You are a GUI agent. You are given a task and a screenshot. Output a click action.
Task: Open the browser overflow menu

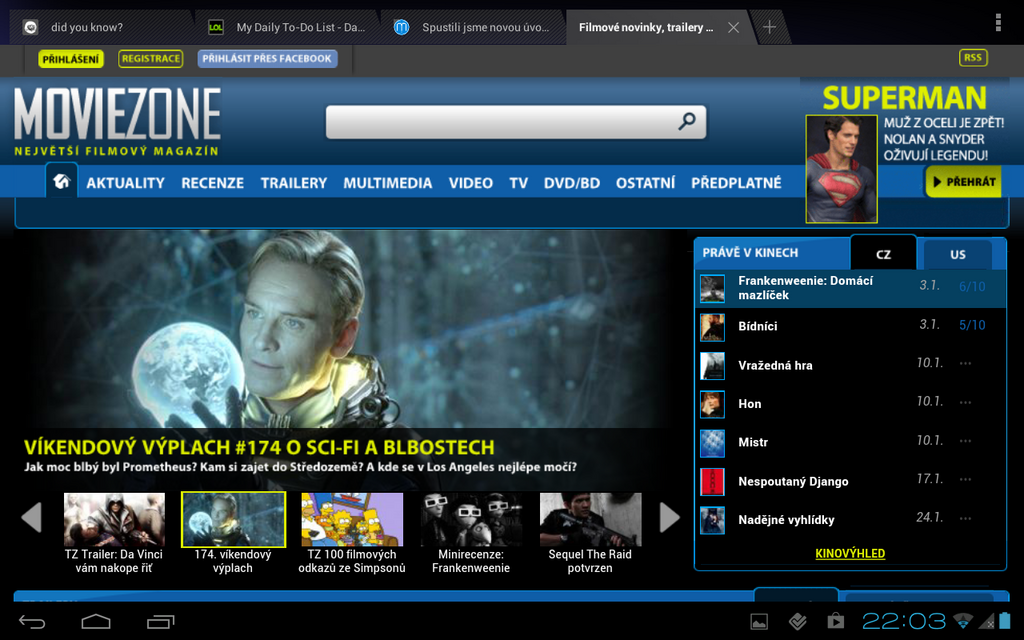[x=997, y=23]
